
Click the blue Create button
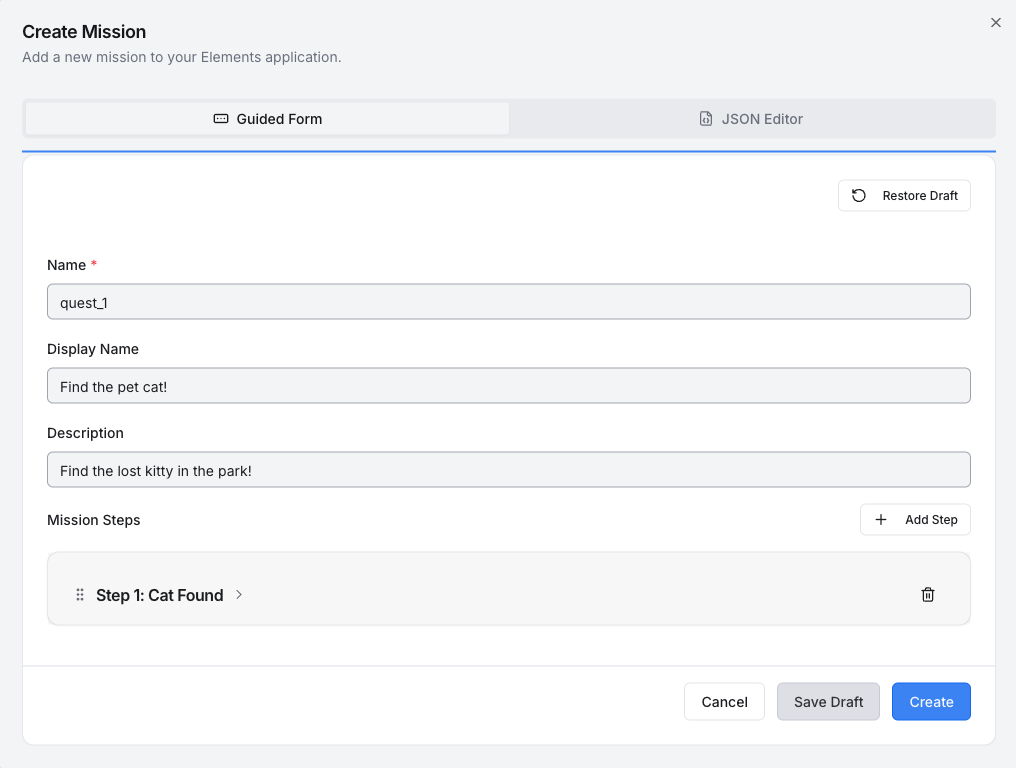[x=931, y=702]
